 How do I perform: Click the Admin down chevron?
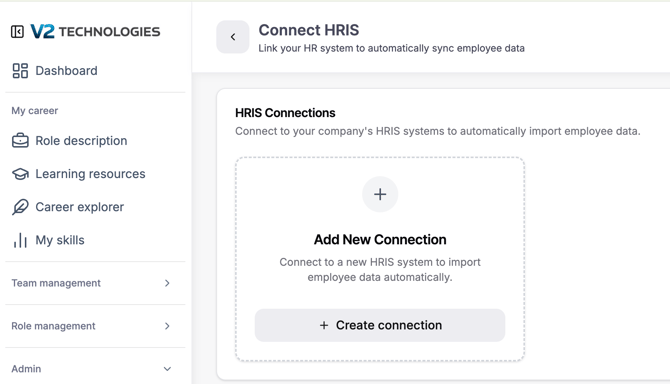(x=167, y=369)
